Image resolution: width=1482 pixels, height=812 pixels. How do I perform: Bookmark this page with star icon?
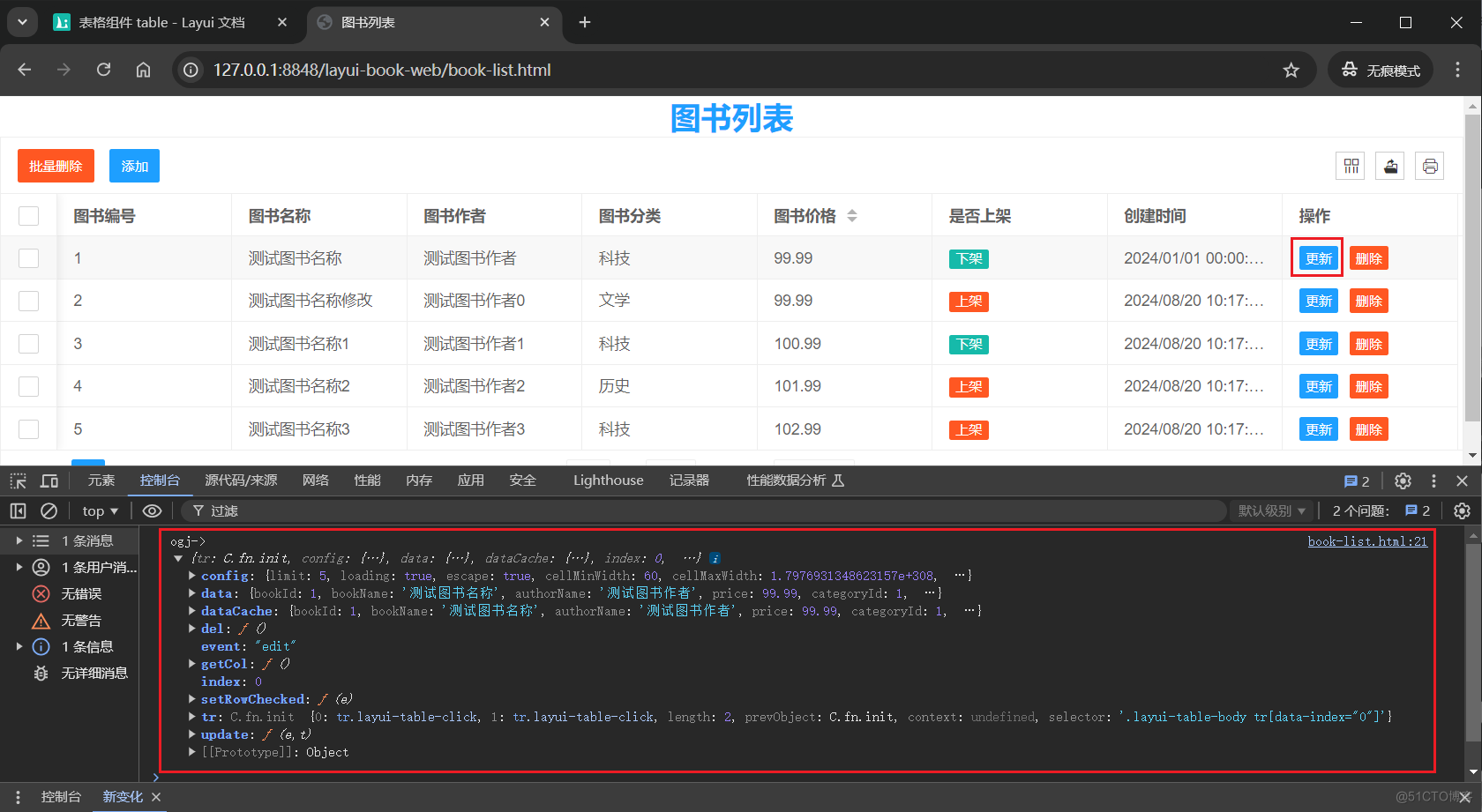click(x=1291, y=70)
